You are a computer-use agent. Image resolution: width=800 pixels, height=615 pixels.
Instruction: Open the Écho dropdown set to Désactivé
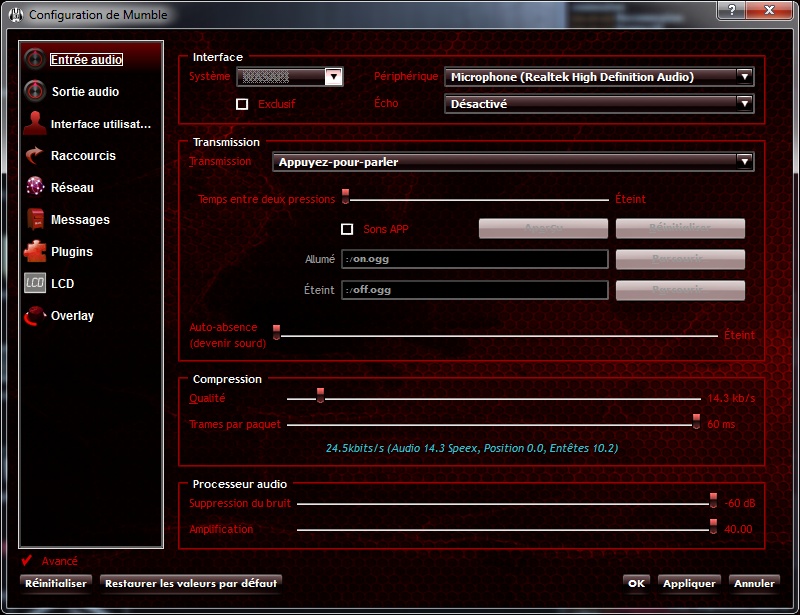(x=598, y=103)
